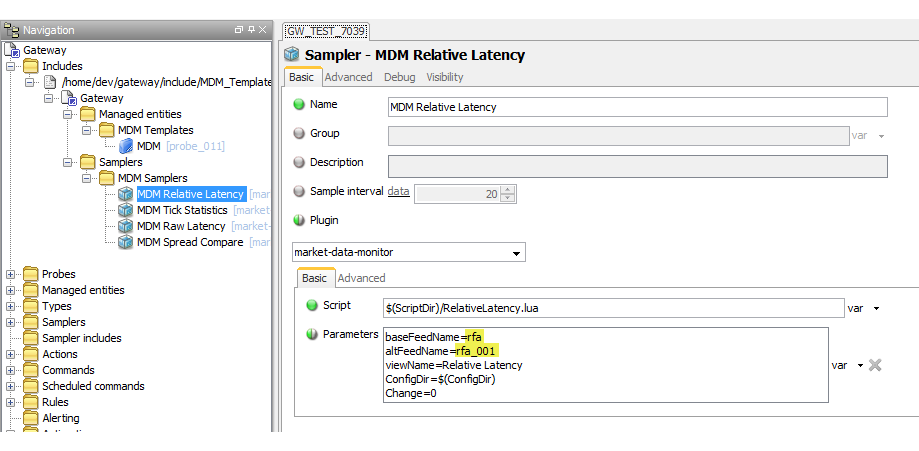Click the MDM Raw Latency sampler icon
Screen dimensions: 919x451
click(125, 226)
